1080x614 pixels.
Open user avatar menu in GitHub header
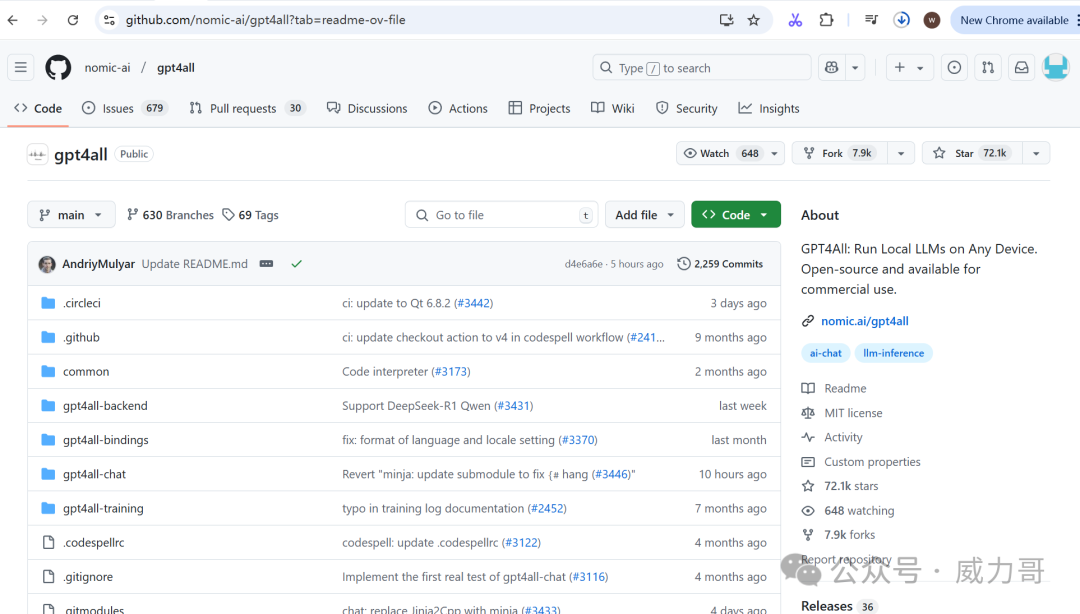click(1055, 68)
